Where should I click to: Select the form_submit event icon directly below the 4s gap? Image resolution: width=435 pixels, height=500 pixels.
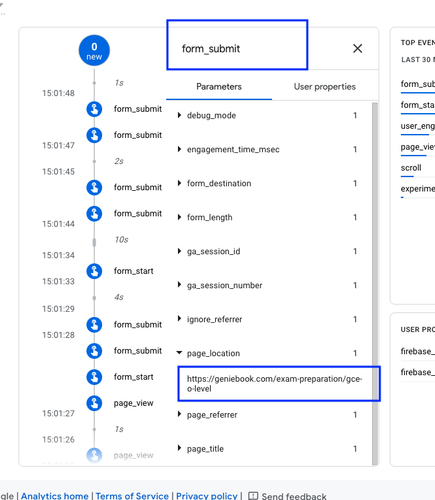[x=94, y=325]
